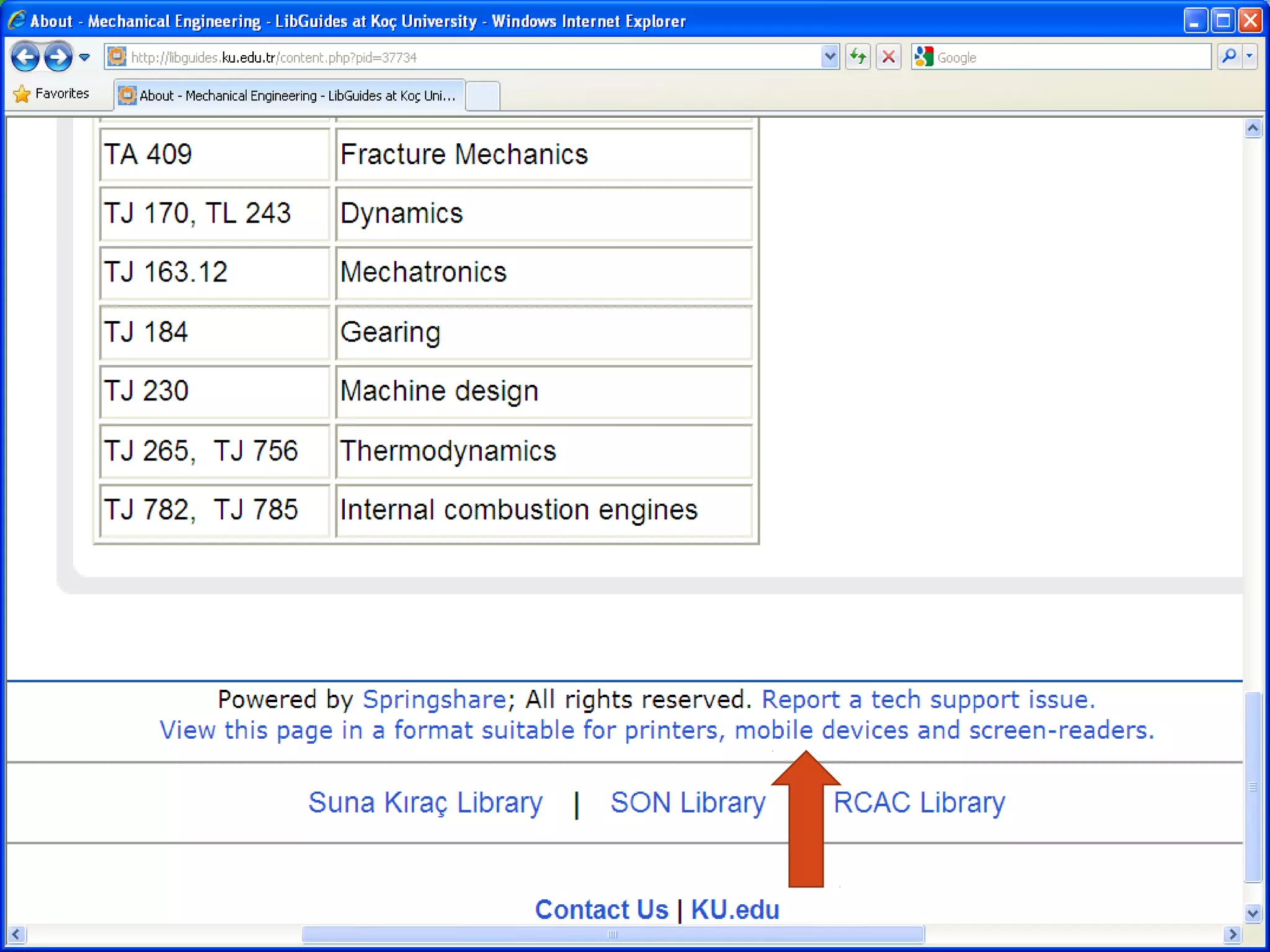Click the horizontal scrollbar thumb
Viewport: 1270px width, 952px height.
click(613, 934)
